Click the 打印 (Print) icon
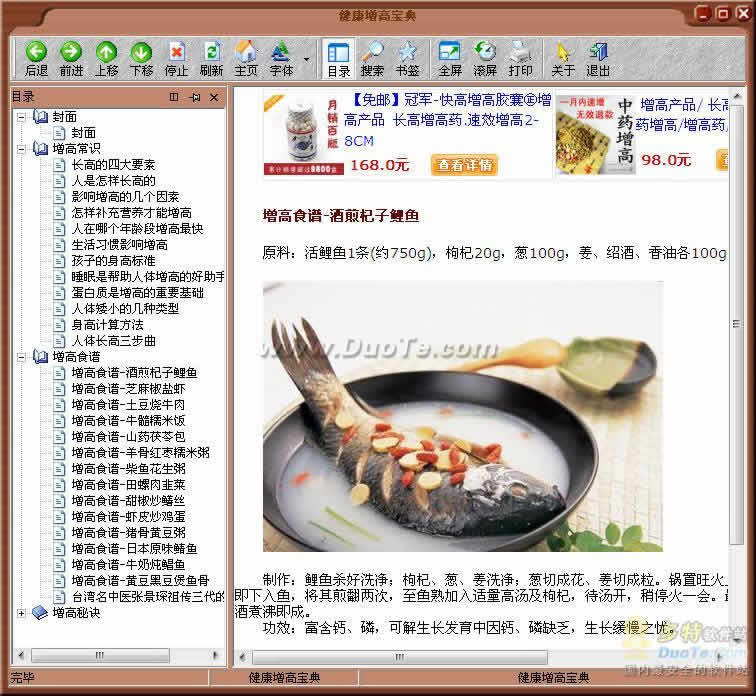Viewport: 756px width, 696px height. click(520, 58)
